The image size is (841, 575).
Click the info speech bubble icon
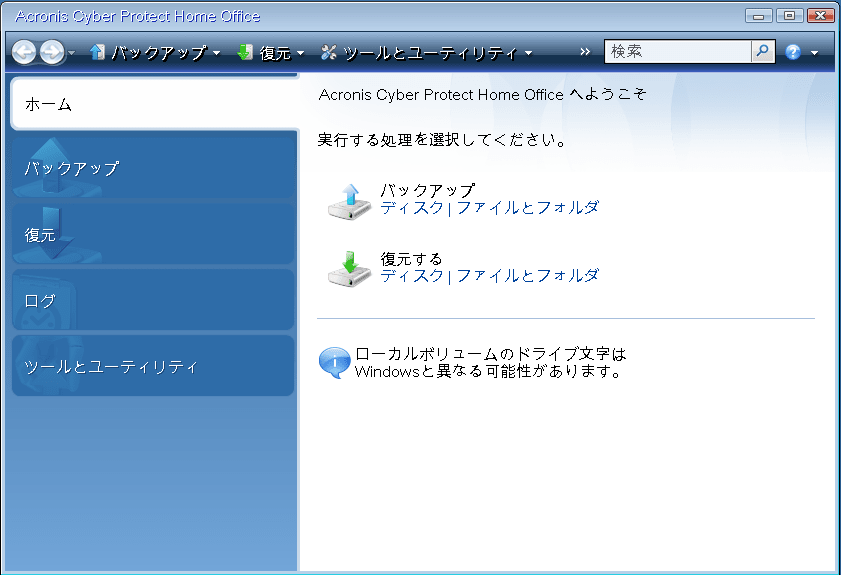334,363
